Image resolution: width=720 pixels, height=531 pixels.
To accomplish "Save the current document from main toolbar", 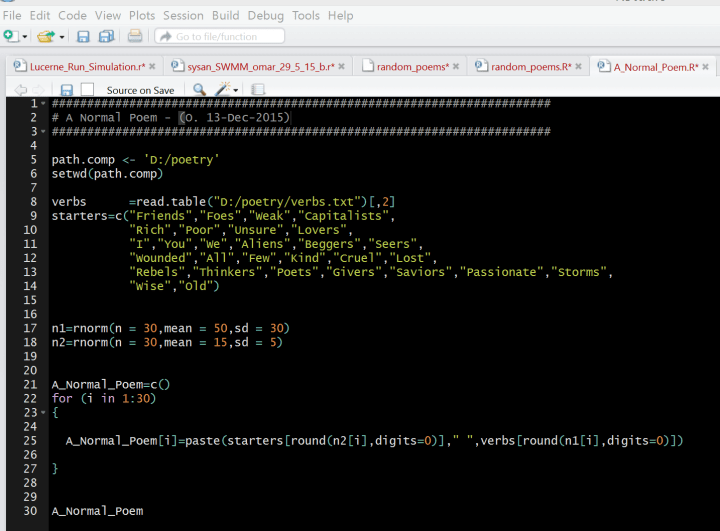I will pos(82,36).
